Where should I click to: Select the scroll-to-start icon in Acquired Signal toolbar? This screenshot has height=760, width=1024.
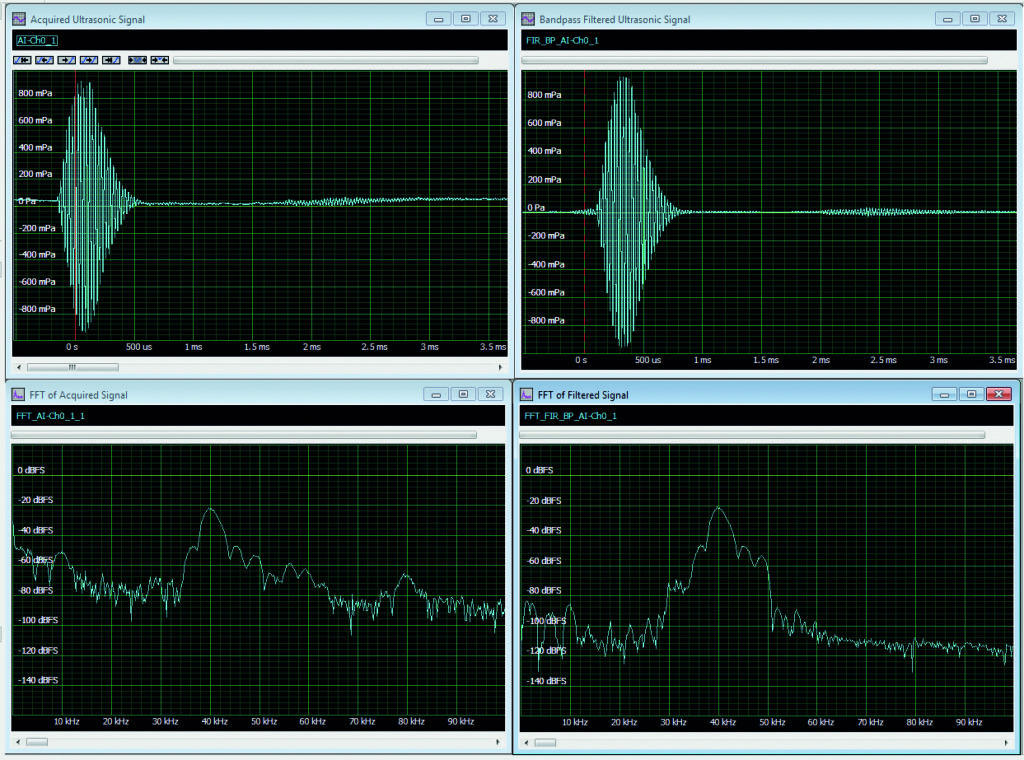22,60
